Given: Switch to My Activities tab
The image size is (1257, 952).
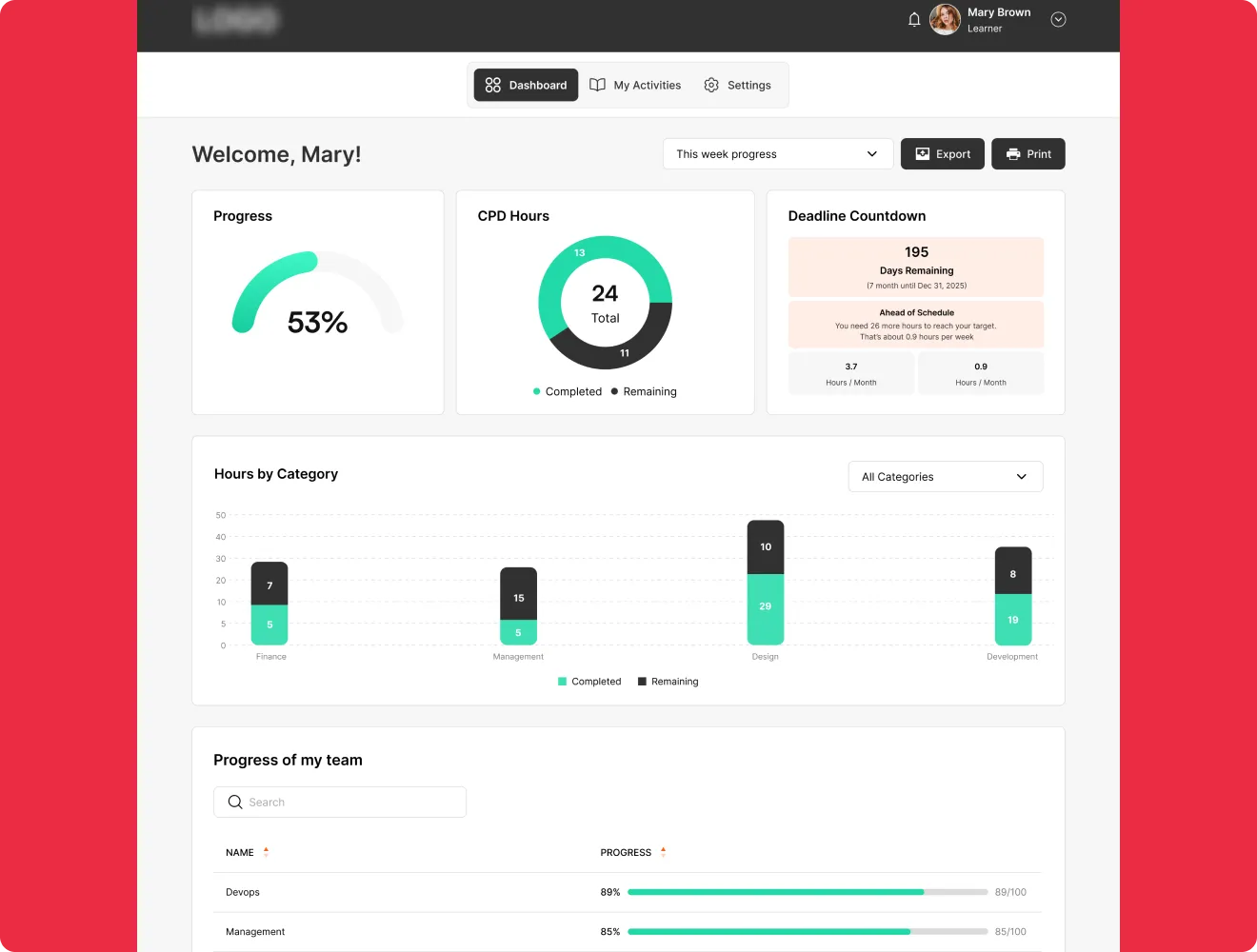Looking at the screenshot, I should [x=635, y=85].
